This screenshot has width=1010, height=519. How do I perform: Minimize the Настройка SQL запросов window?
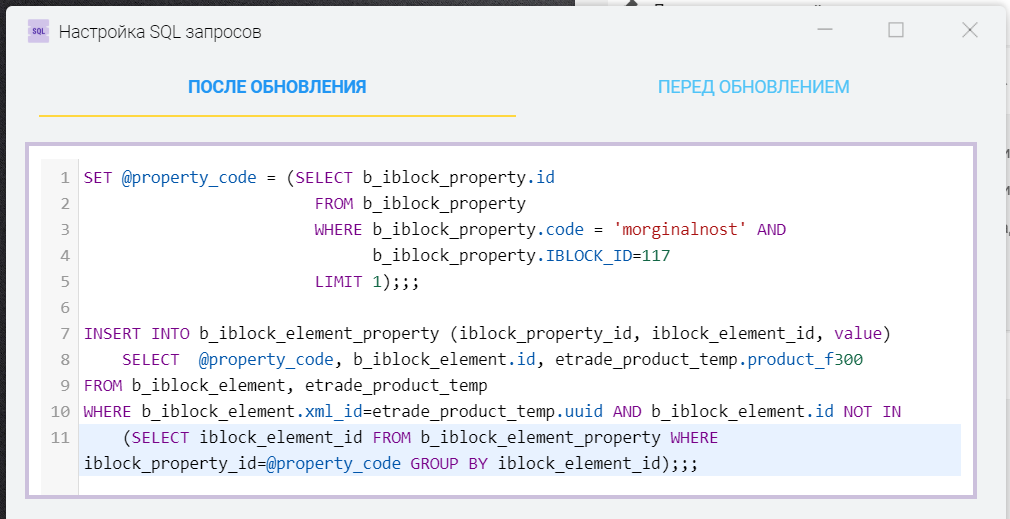pyautogui.click(x=822, y=30)
